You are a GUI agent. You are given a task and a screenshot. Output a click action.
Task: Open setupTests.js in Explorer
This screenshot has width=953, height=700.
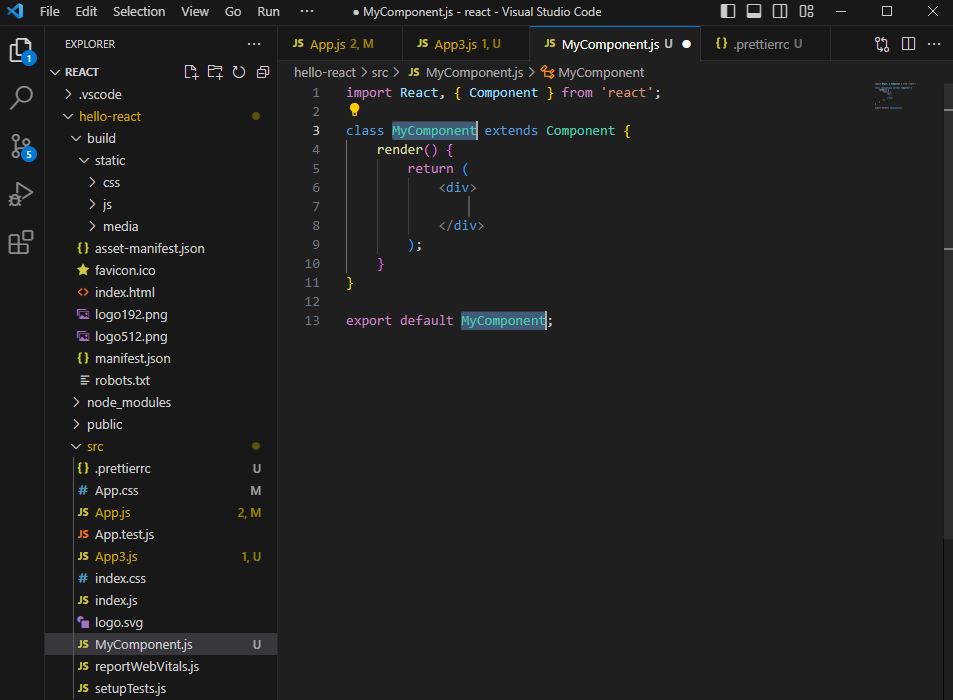click(x=130, y=688)
